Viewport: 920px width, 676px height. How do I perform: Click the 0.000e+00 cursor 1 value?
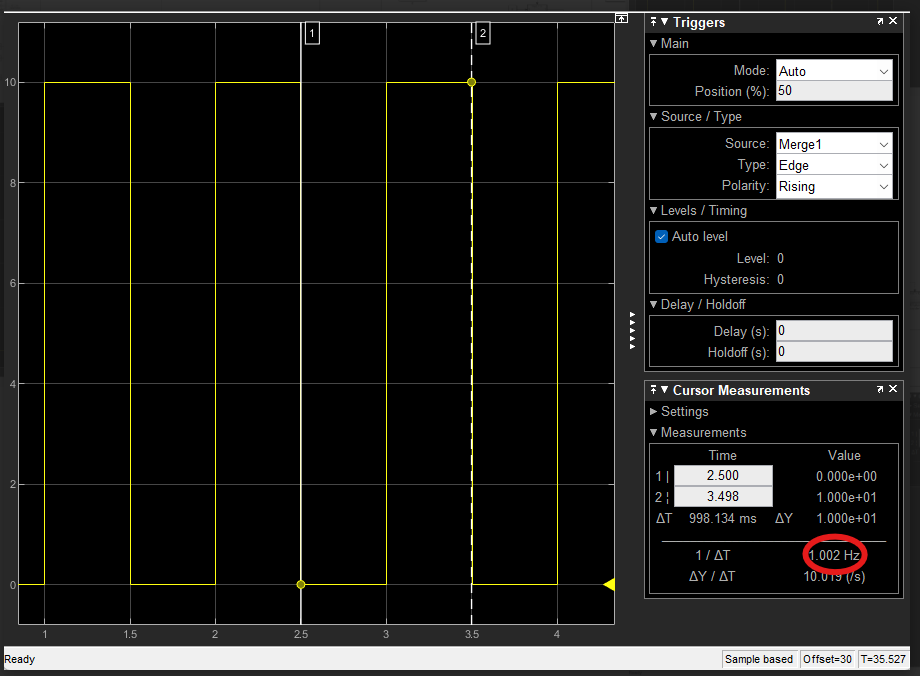coord(846,476)
